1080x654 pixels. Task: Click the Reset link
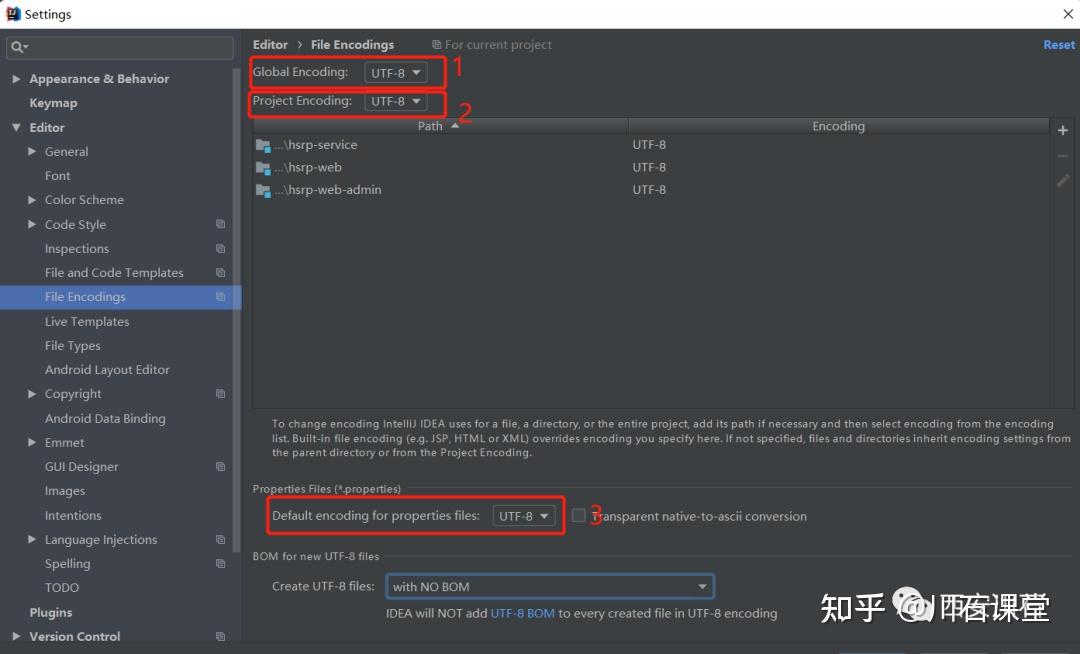(x=1059, y=45)
